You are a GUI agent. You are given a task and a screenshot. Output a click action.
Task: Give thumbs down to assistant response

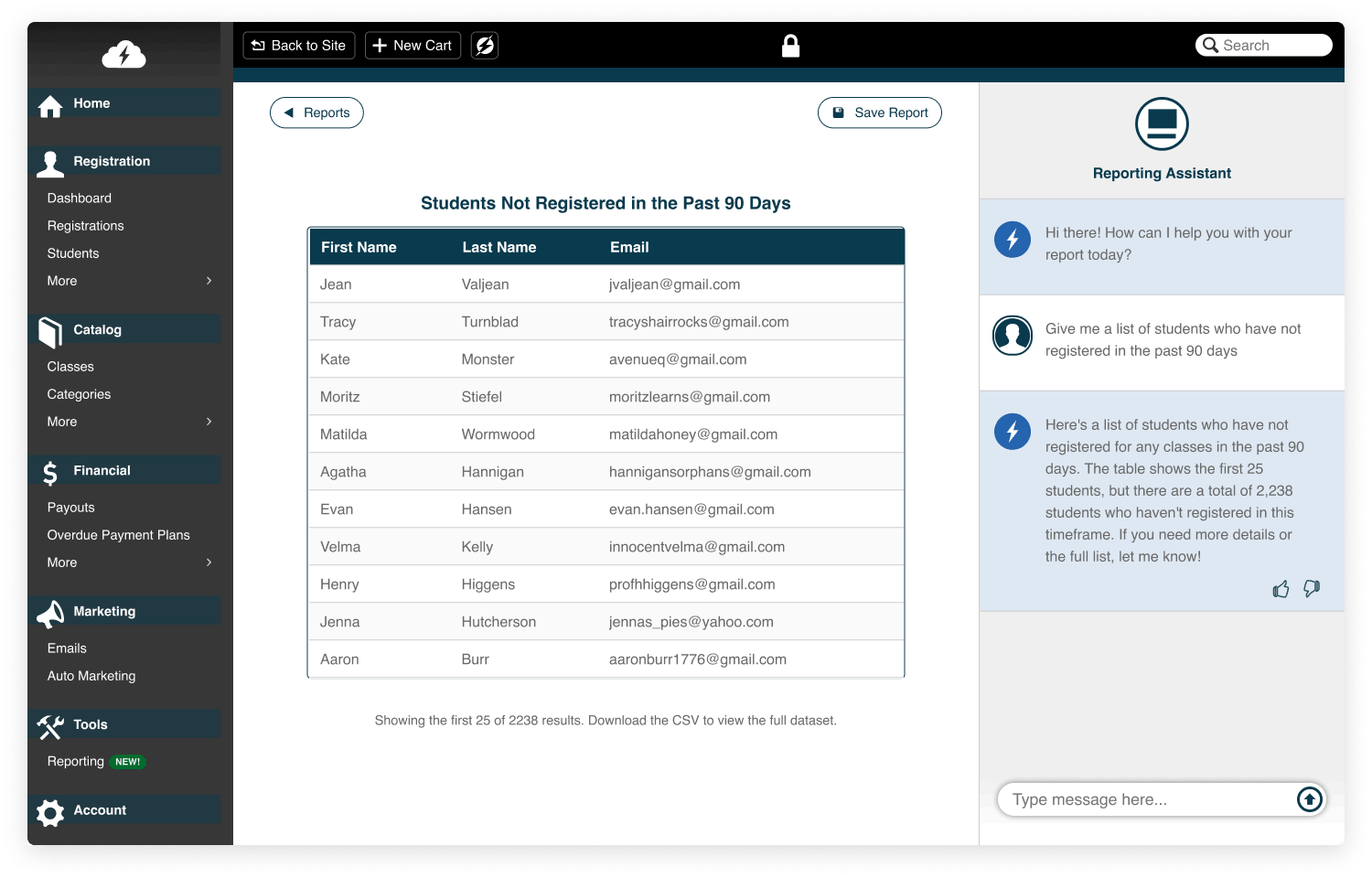tap(1312, 589)
